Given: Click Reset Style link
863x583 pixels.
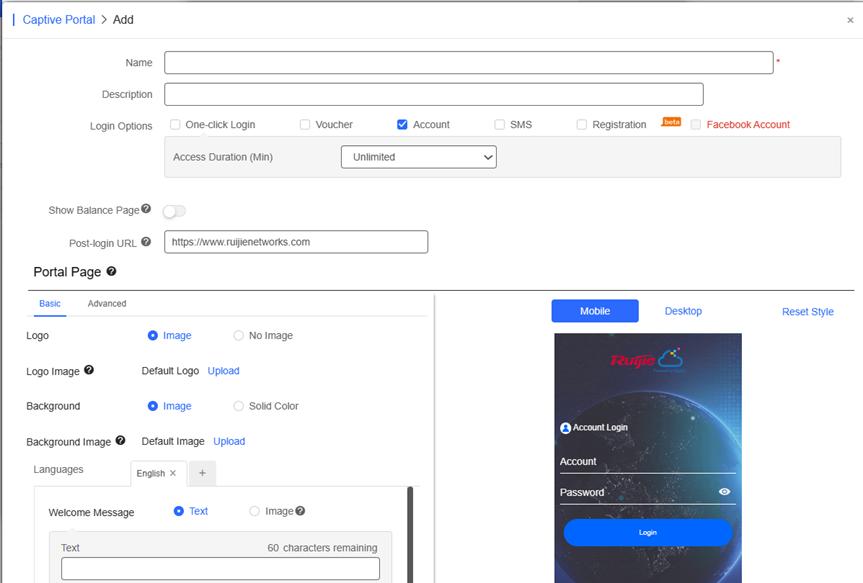Looking at the screenshot, I should point(807,312).
